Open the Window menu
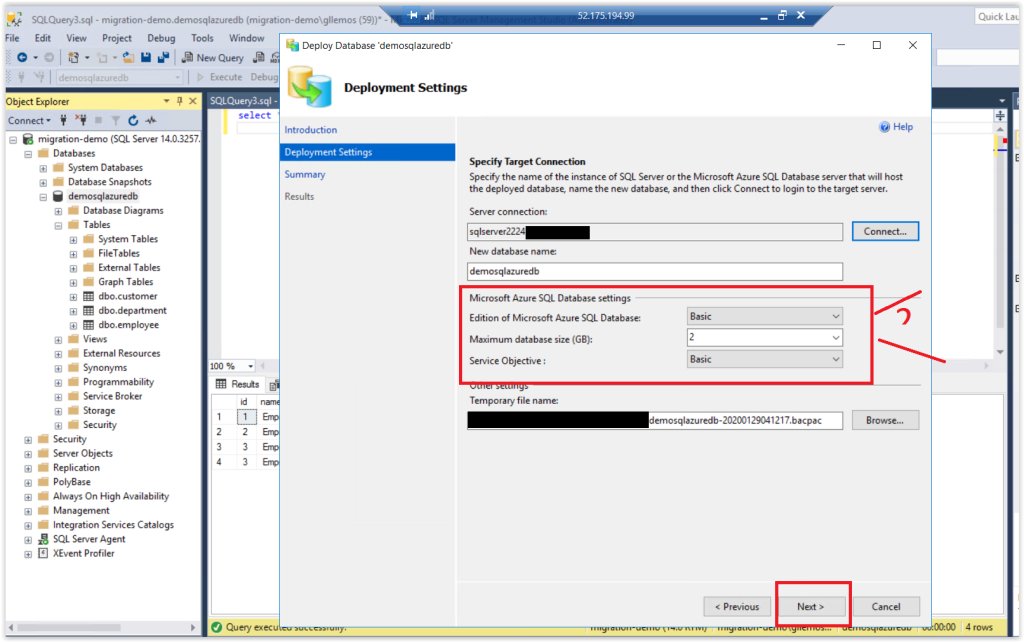This screenshot has height=642, width=1024. [246, 38]
